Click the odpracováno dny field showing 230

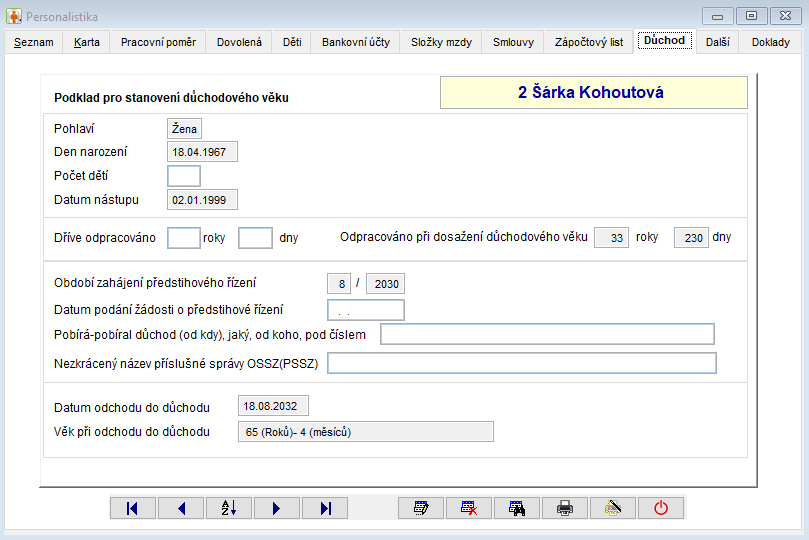tap(691, 238)
